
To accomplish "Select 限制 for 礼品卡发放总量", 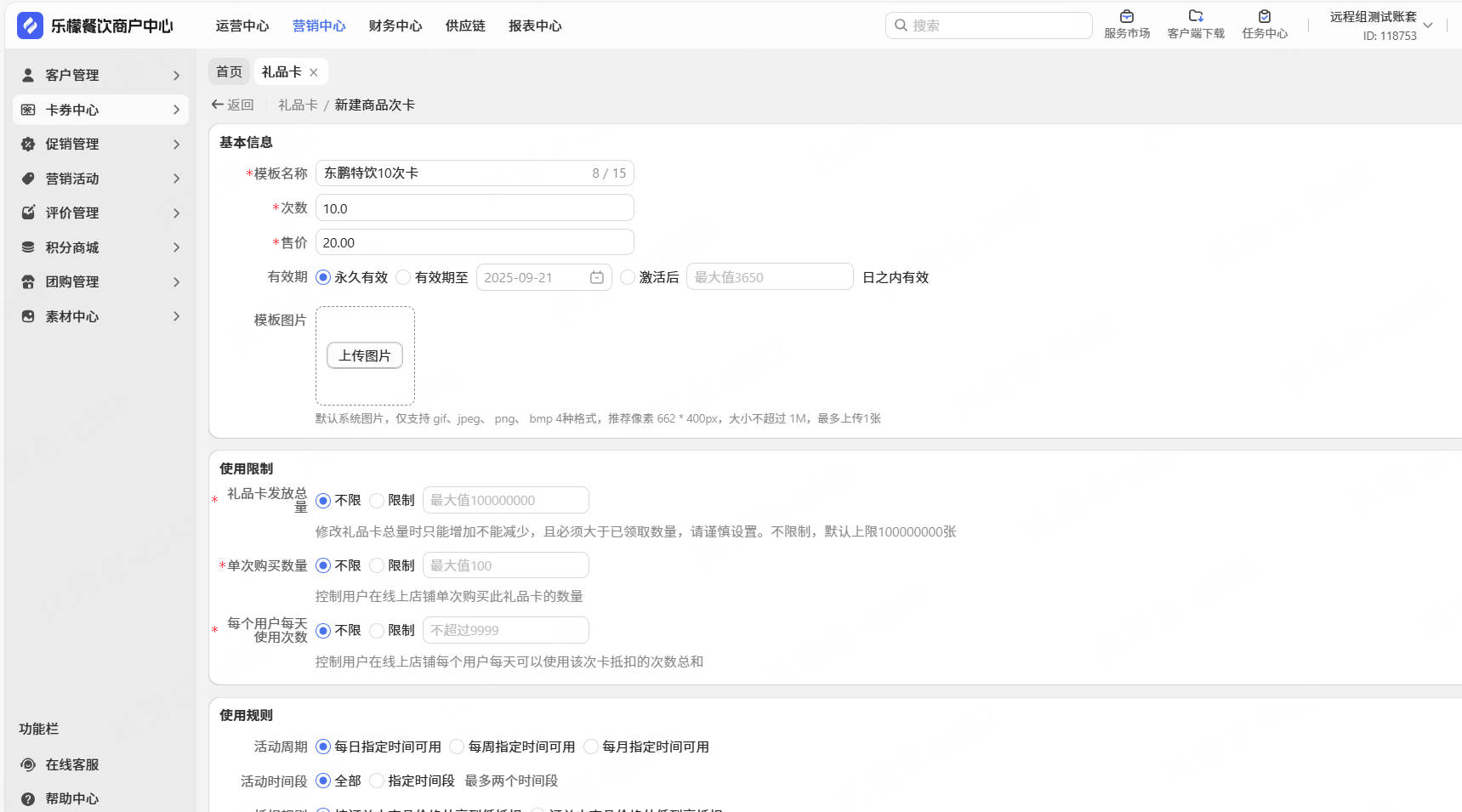I will click(x=377, y=501).
